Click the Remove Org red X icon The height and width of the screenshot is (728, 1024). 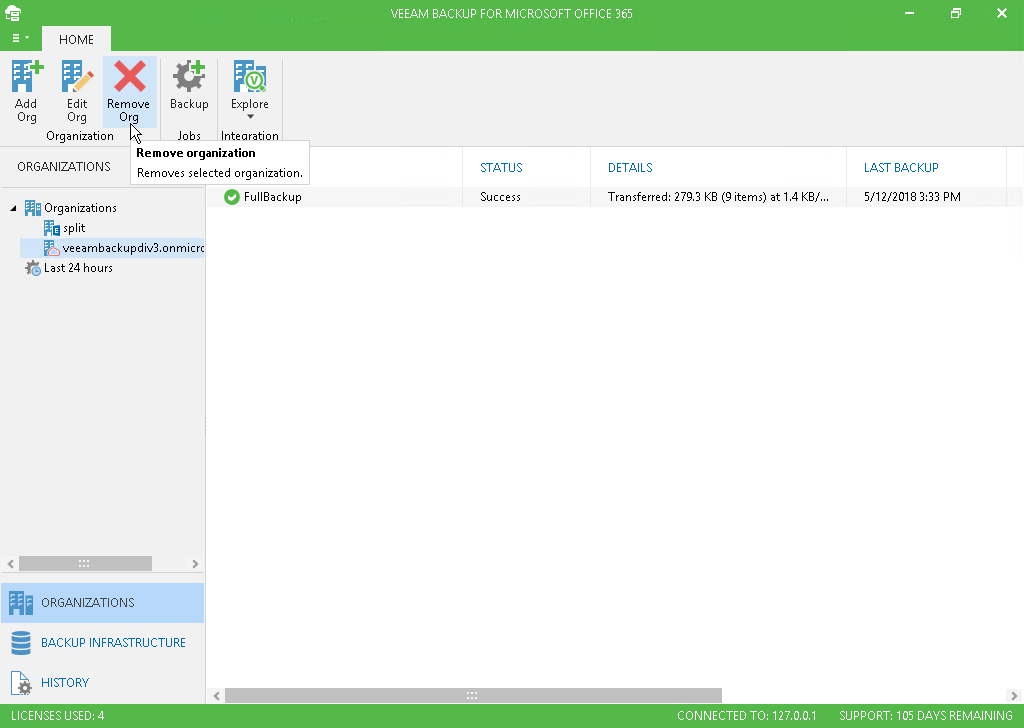[x=129, y=76]
